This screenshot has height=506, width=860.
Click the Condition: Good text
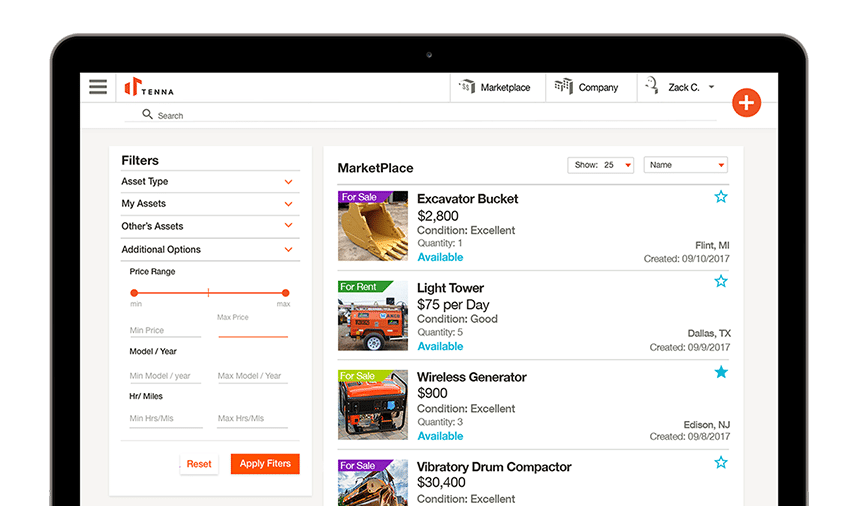(x=457, y=319)
